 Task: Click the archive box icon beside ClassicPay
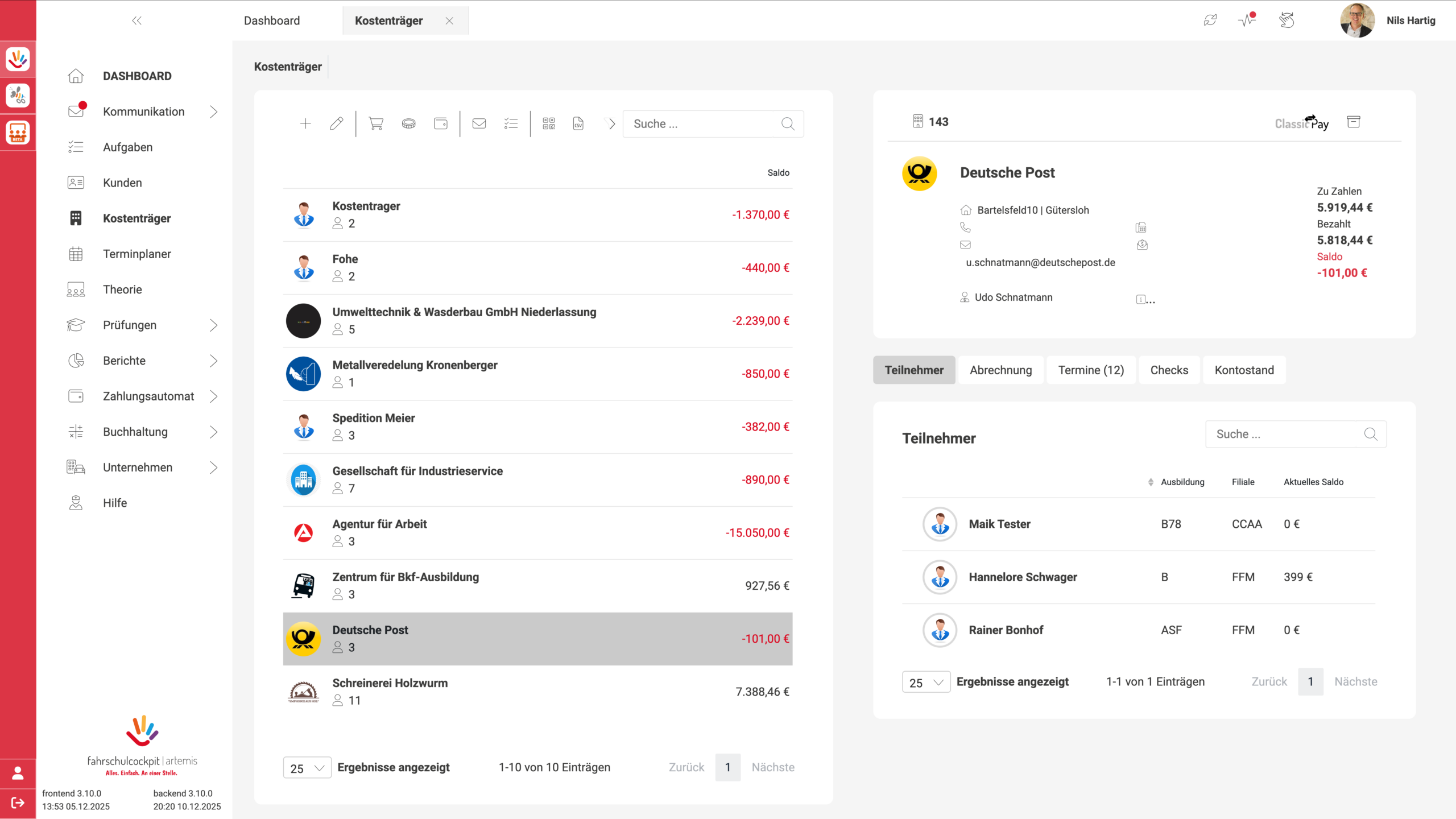[x=1353, y=122]
